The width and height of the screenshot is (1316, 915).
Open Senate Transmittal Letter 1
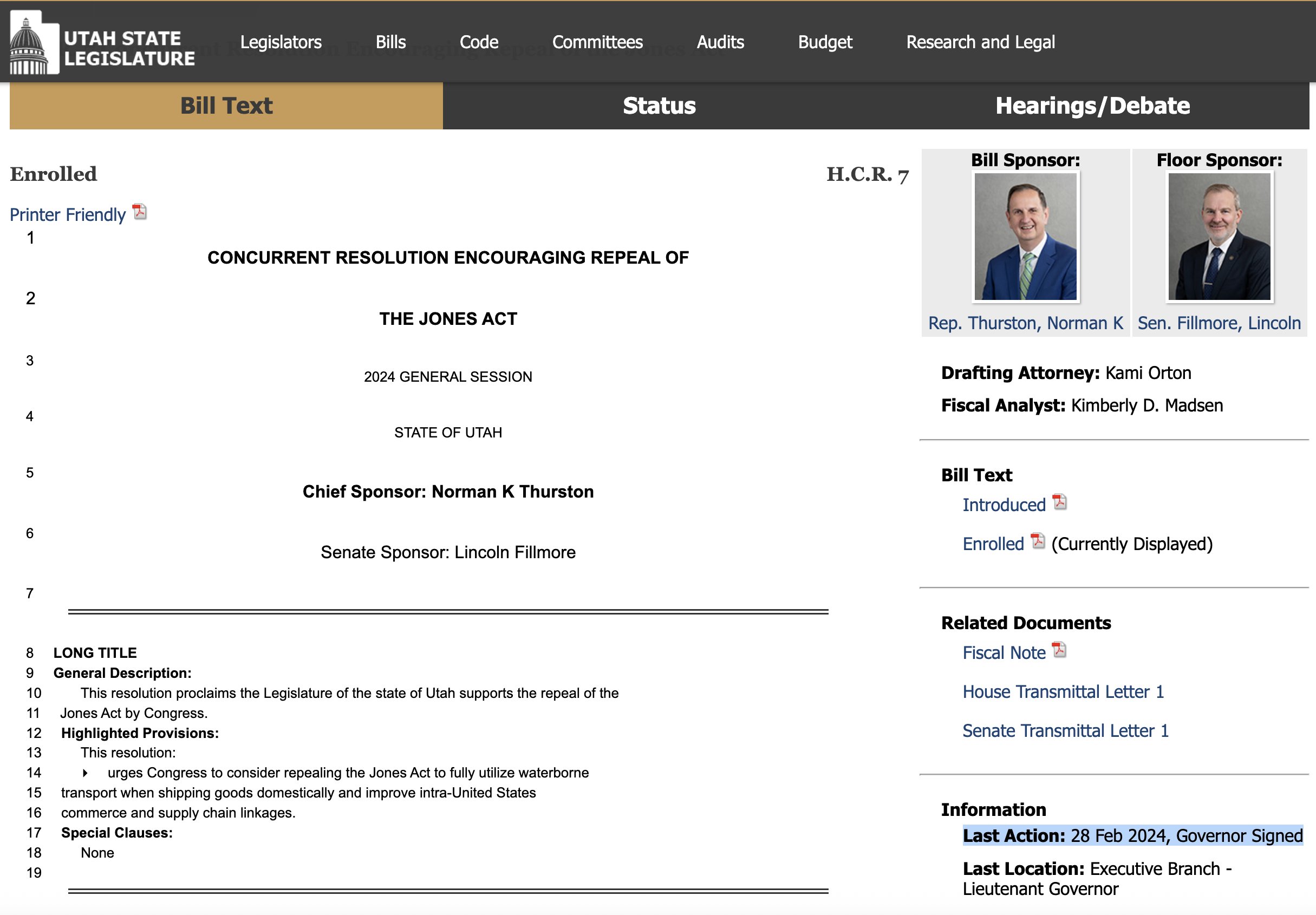coord(1065,730)
